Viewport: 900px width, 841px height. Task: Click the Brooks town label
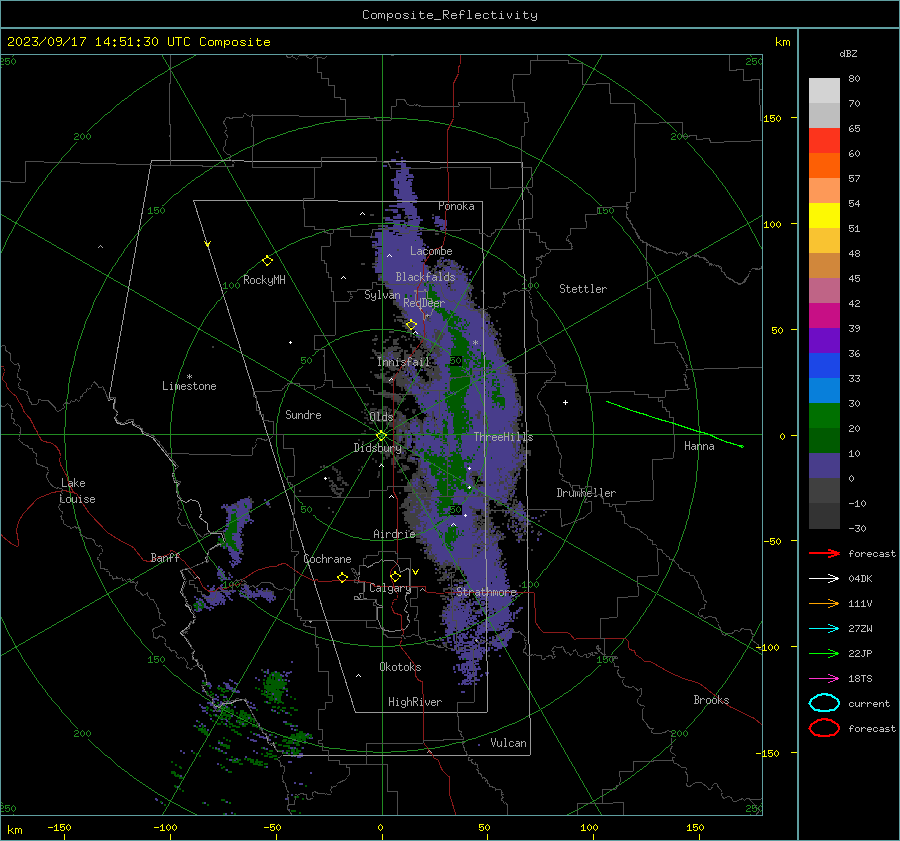point(711,700)
